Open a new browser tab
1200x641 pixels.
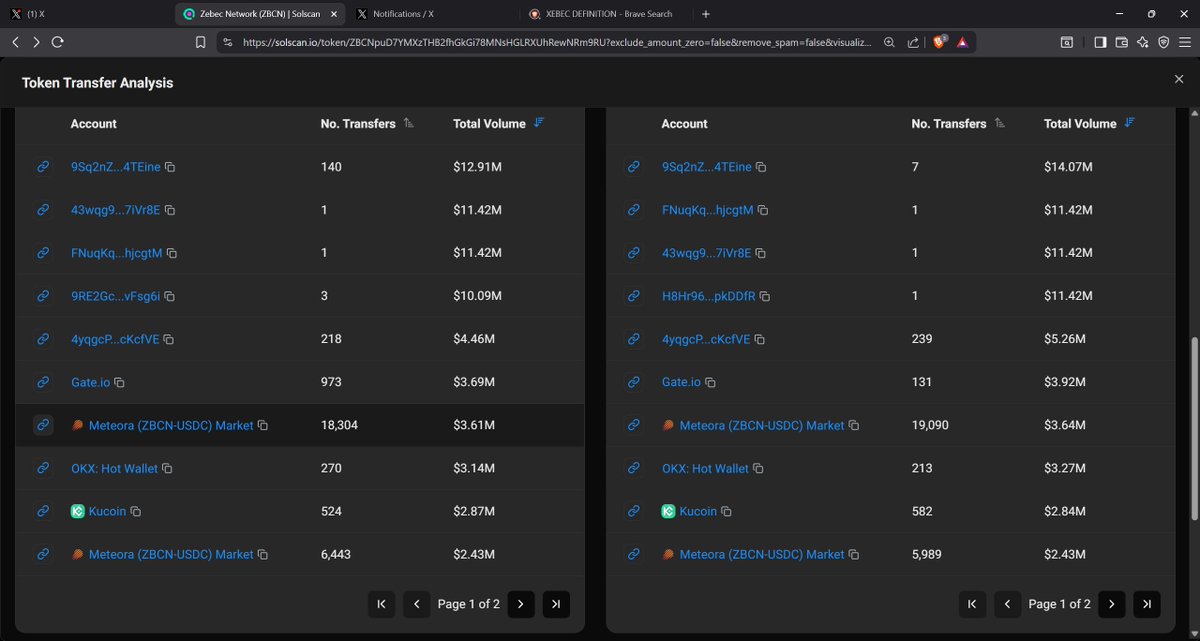pyautogui.click(x=706, y=14)
